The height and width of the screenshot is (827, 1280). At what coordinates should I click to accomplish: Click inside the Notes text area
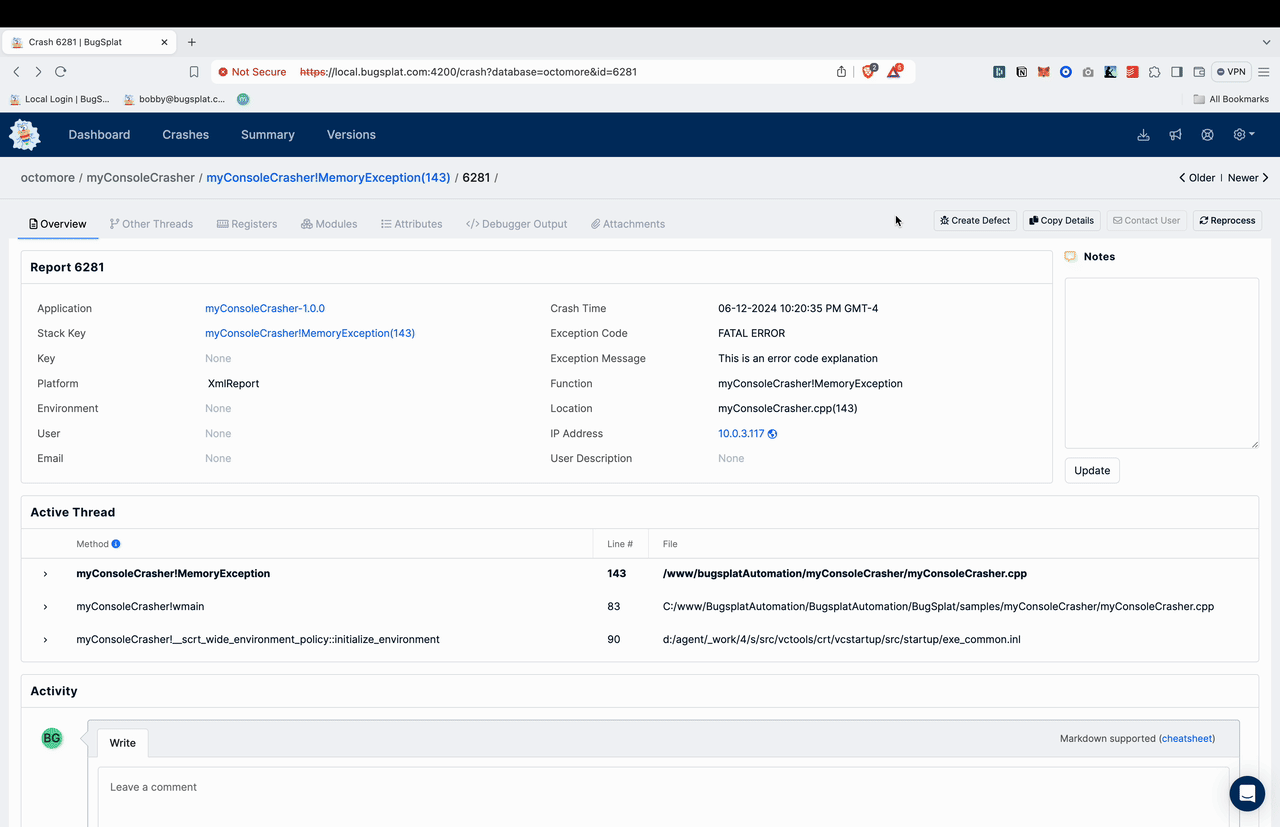coord(1161,362)
